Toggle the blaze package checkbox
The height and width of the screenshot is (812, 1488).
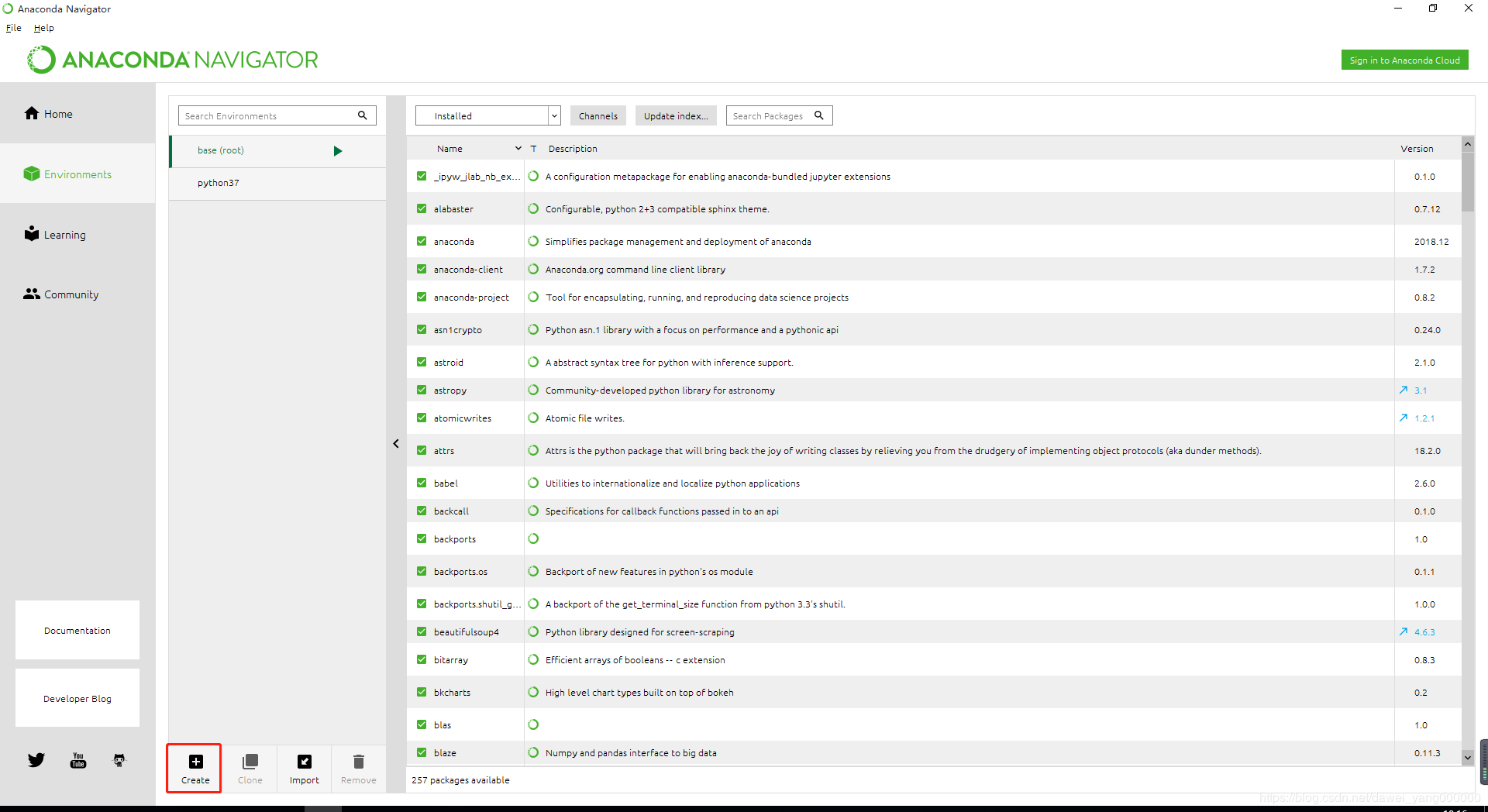click(422, 752)
